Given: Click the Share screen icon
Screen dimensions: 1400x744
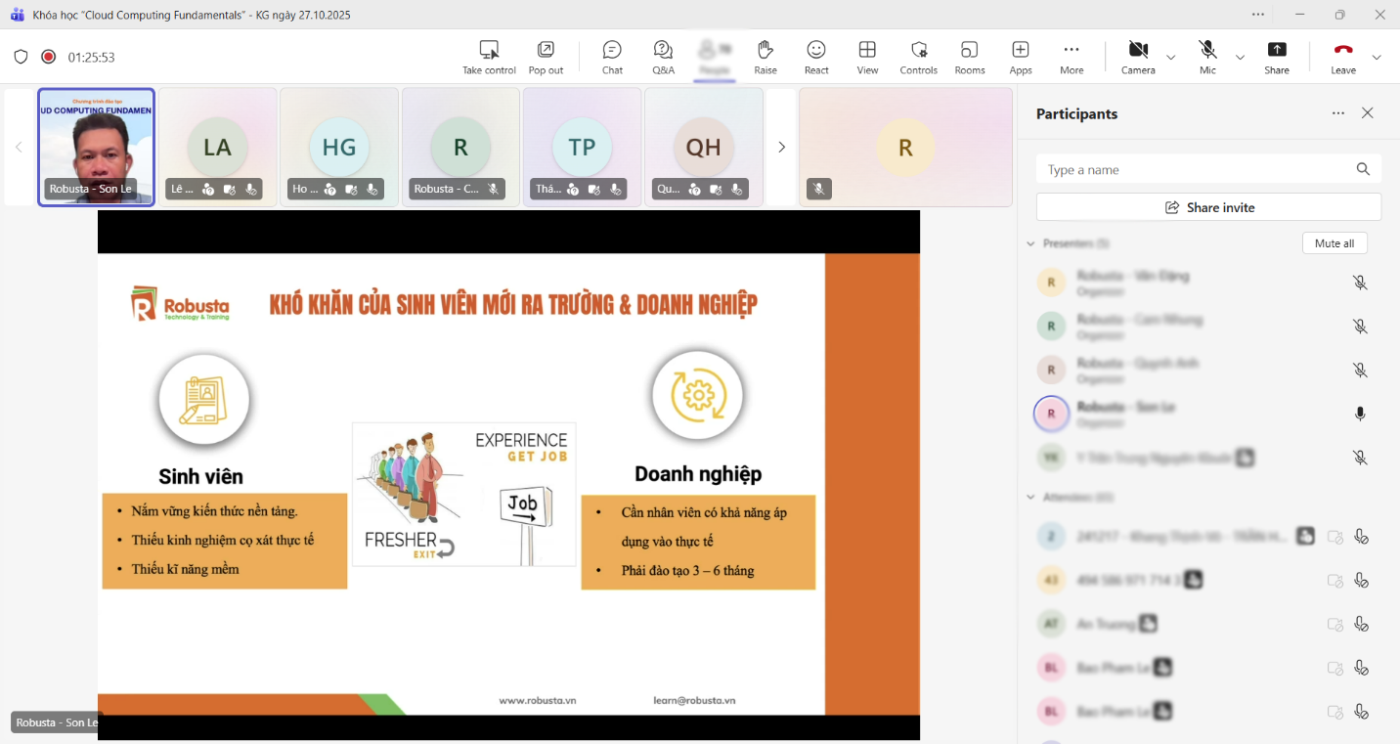Looking at the screenshot, I should pos(1276,56).
